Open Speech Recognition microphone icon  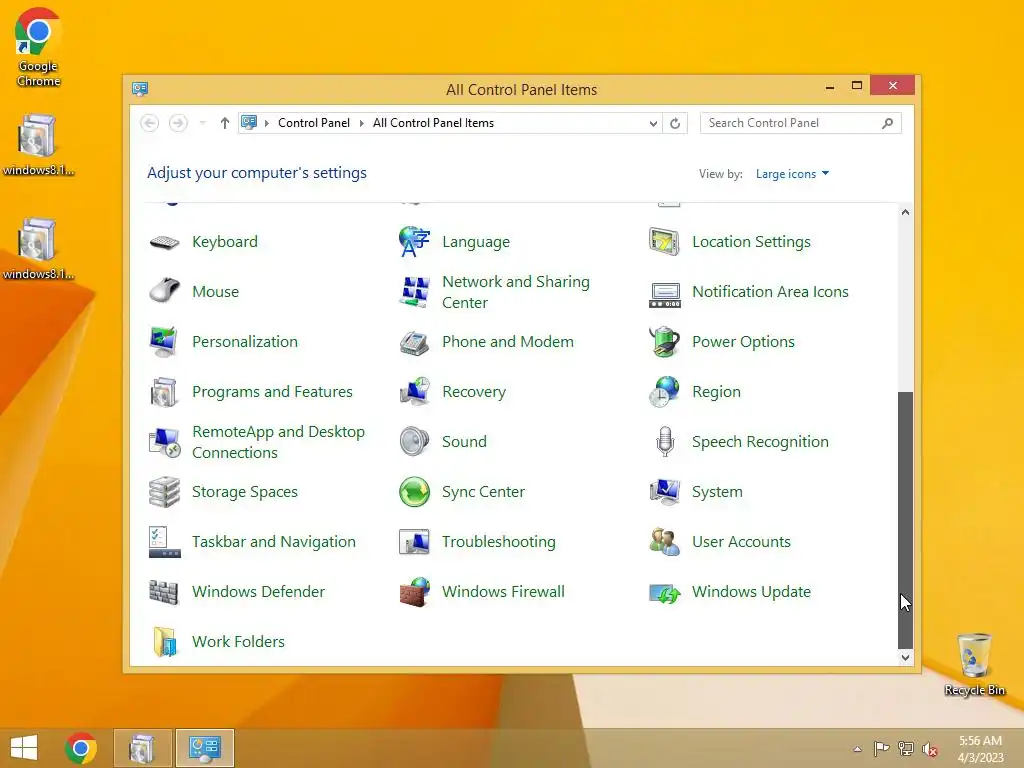click(x=665, y=441)
